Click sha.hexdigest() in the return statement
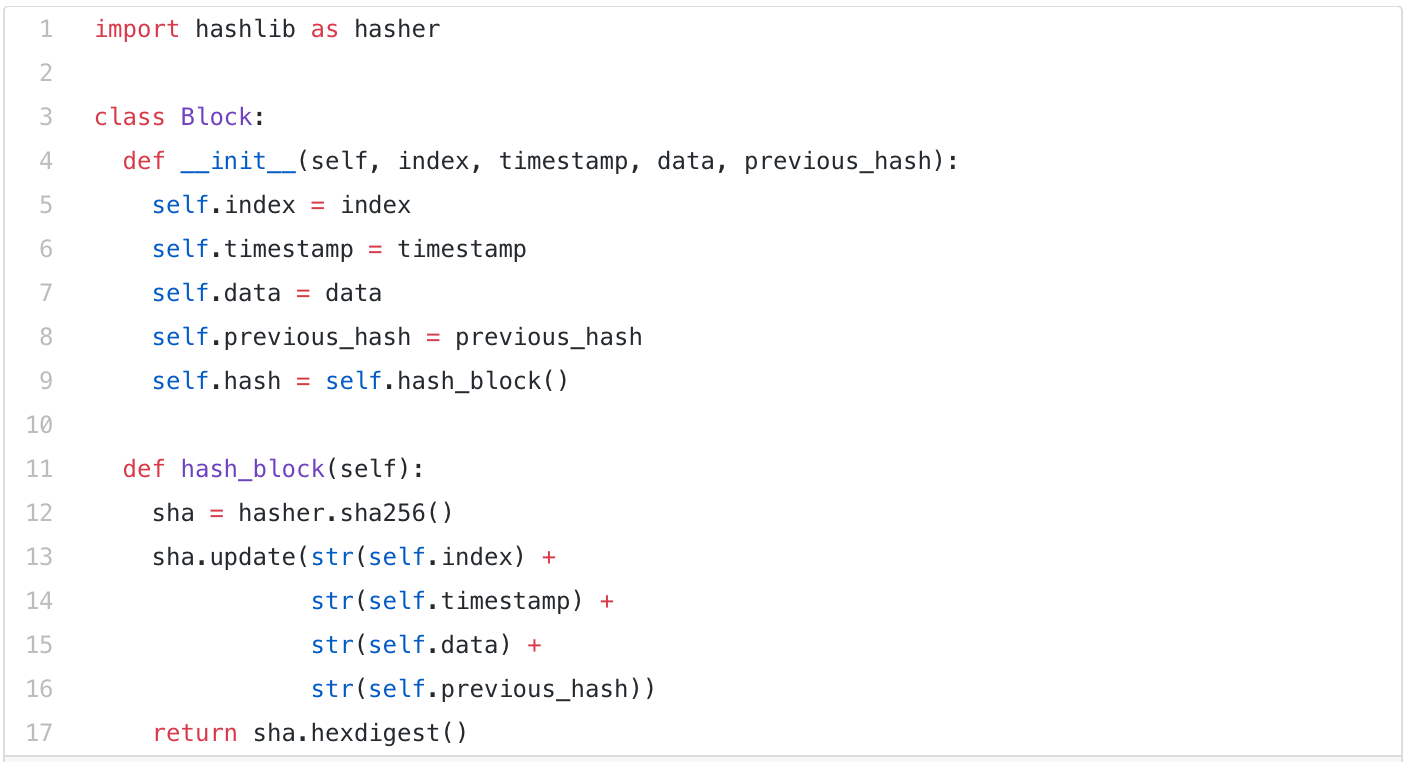The width and height of the screenshot is (1406, 762). (360, 733)
